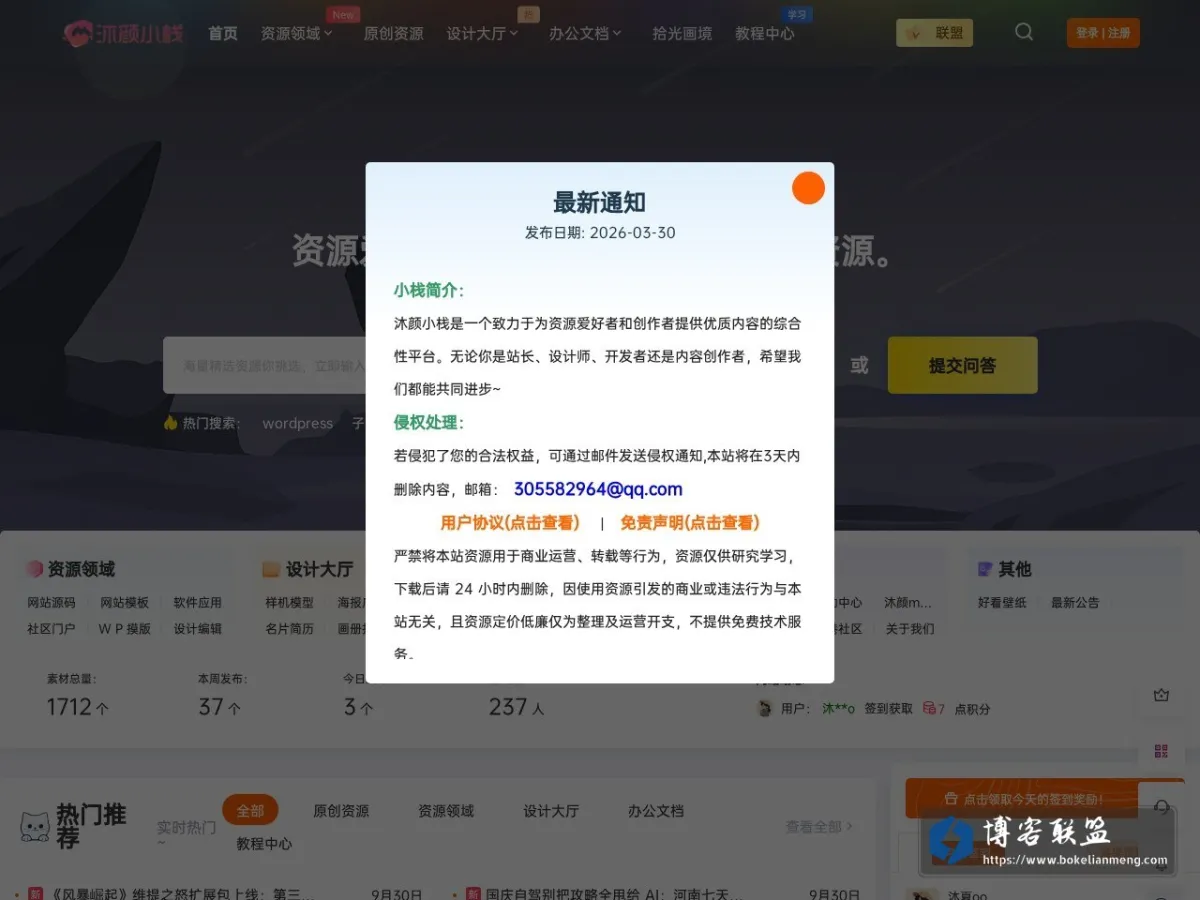Screen dimensions: 1200x900
Task: Open 用户协议(点击查看) link in popup
Action: click(510, 522)
